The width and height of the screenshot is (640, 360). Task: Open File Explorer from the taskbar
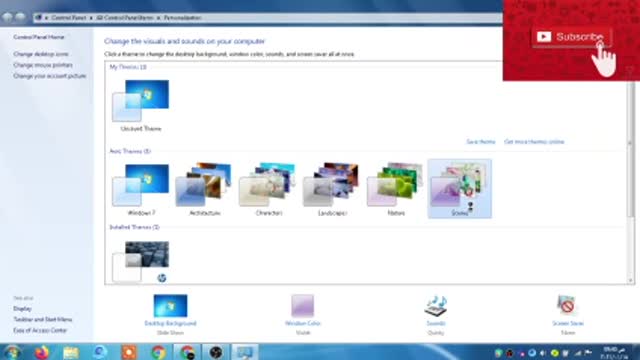click(71, 352)
